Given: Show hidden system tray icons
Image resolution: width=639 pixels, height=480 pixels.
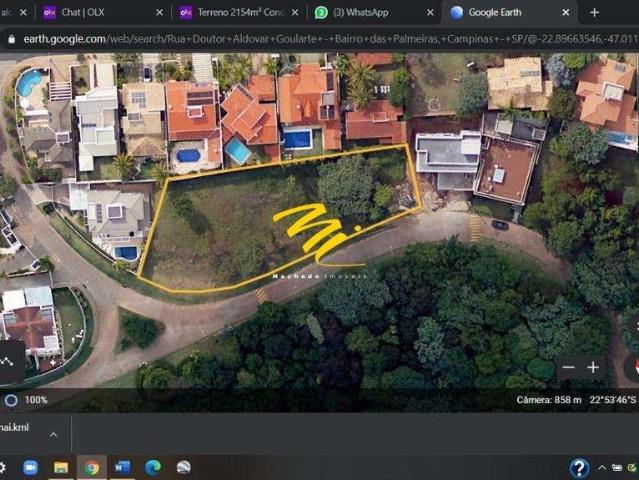Looking at the screenshot, I should coord(602,468).
